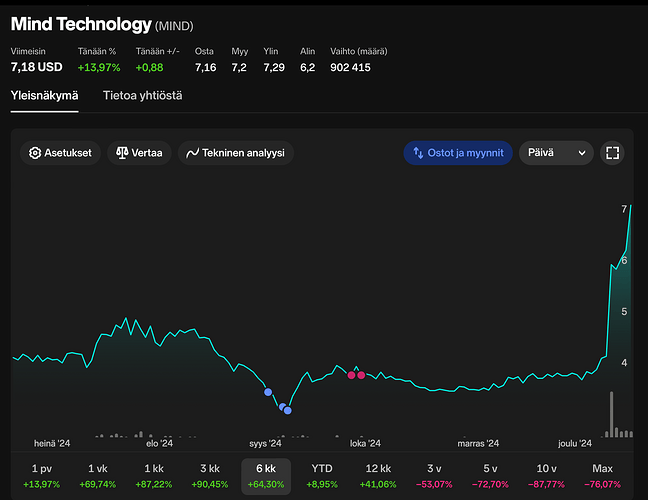The height and width of the screenshot is (500, 648).
Task: Select the 3 v time range
Action: [x=434, y=476]
